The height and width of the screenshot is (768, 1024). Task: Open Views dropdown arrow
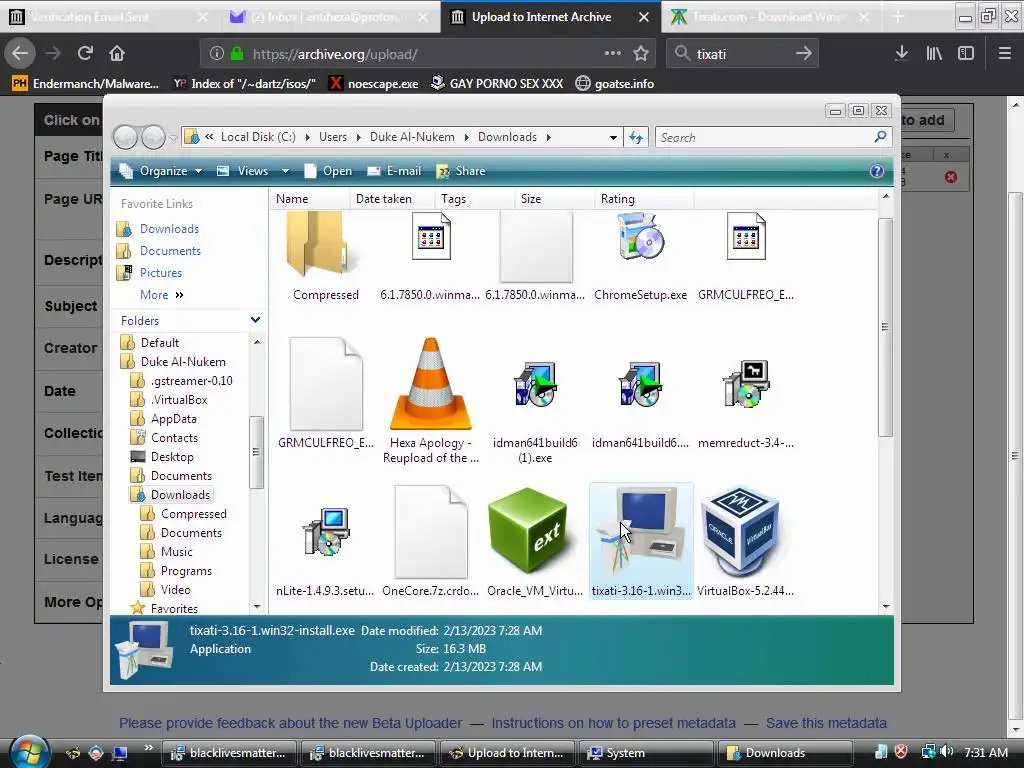coord(285,171)
